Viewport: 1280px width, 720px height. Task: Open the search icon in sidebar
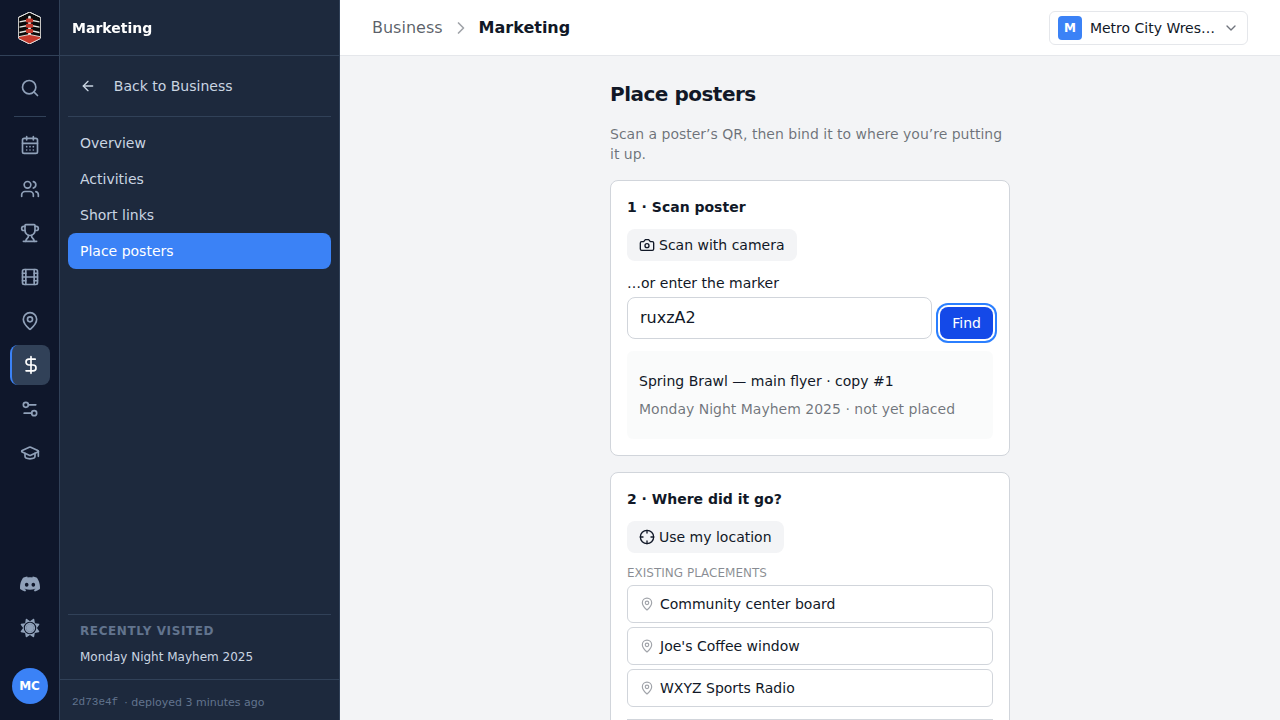[30, 88]
